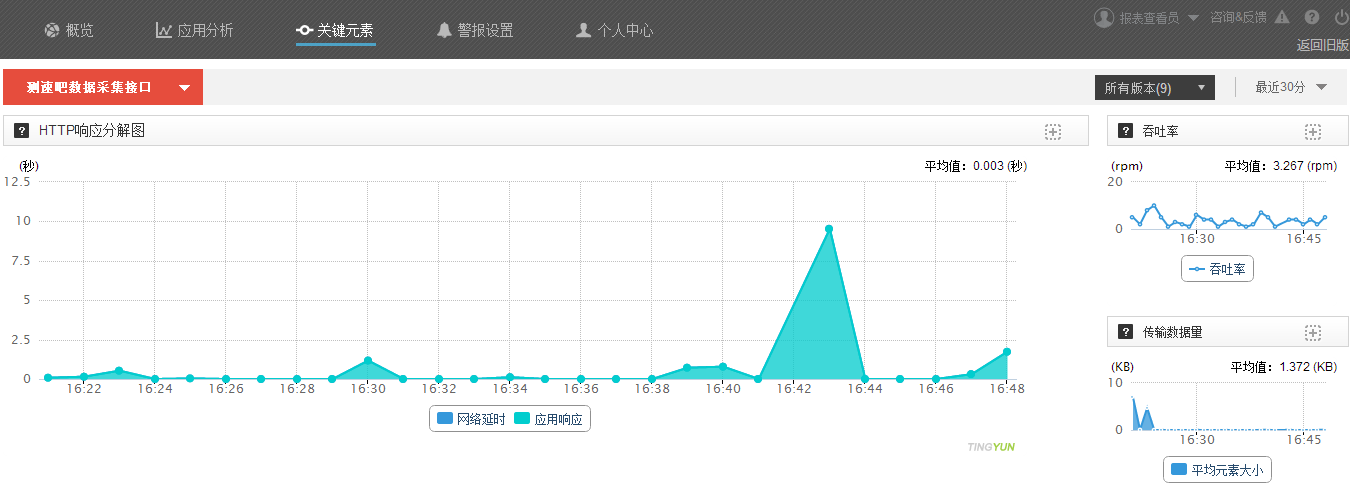Click the help icon beside 传输数据量
The image size is (1361, 504).
pyautogui.click(x=1125, y=332)
